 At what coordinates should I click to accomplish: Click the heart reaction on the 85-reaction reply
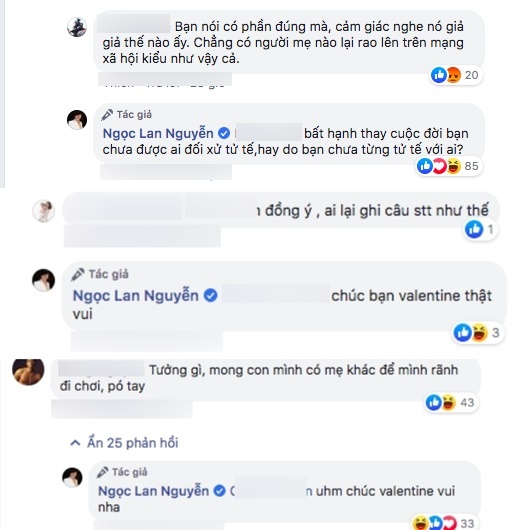coord(439,166)
